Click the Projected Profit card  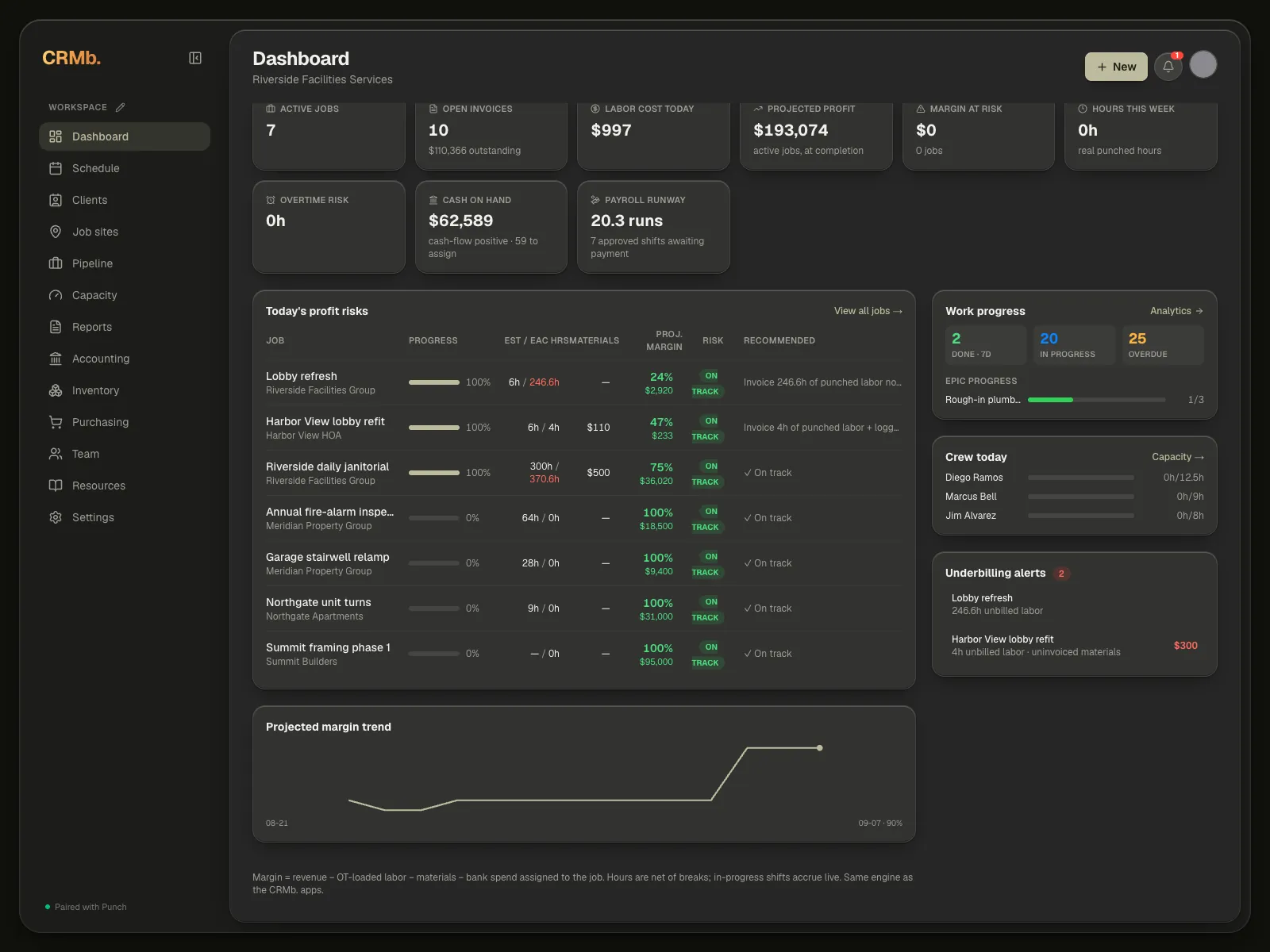[x=816, y=135]
